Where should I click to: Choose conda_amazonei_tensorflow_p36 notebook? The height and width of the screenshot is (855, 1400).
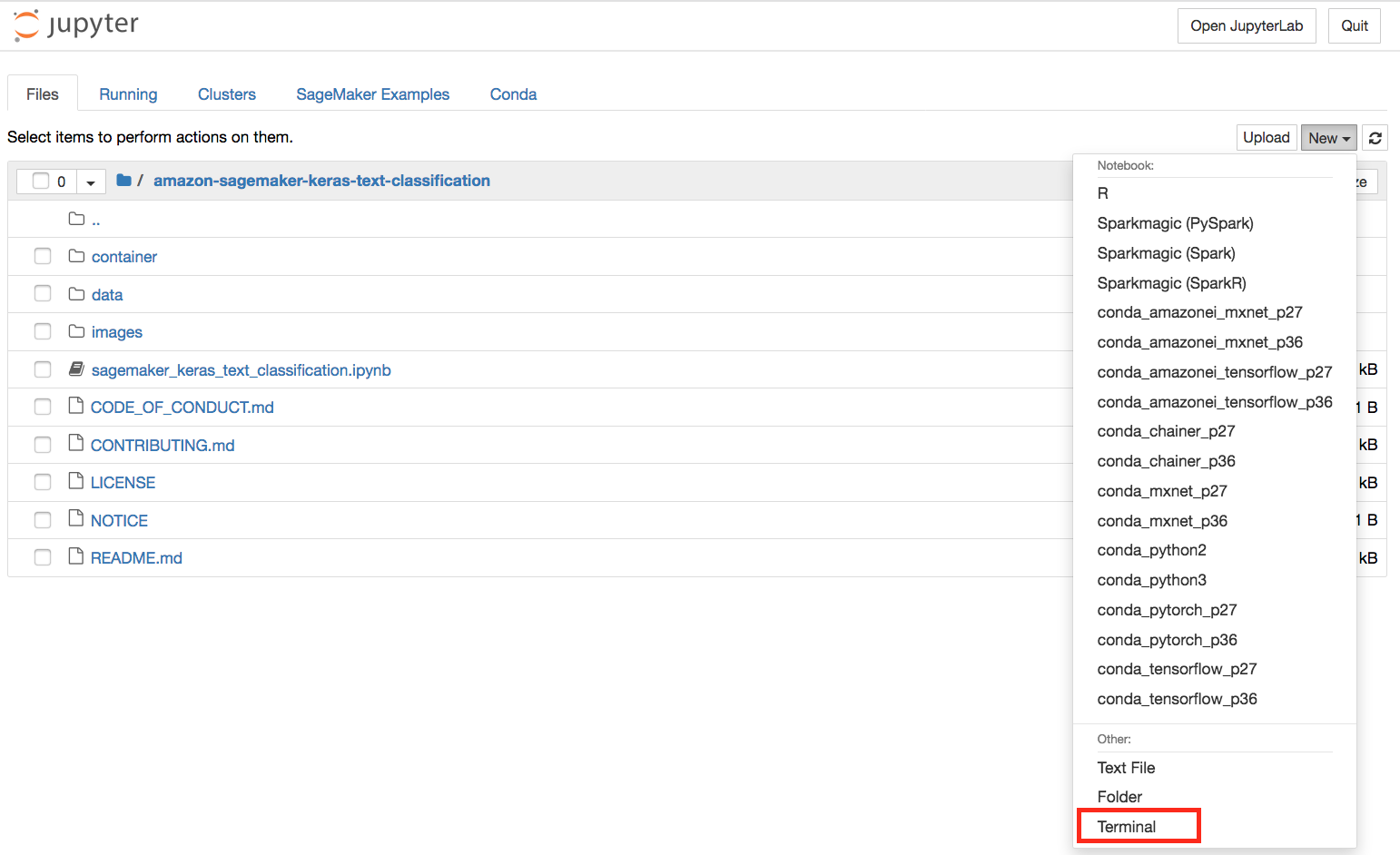click(x=1215, y=402)
